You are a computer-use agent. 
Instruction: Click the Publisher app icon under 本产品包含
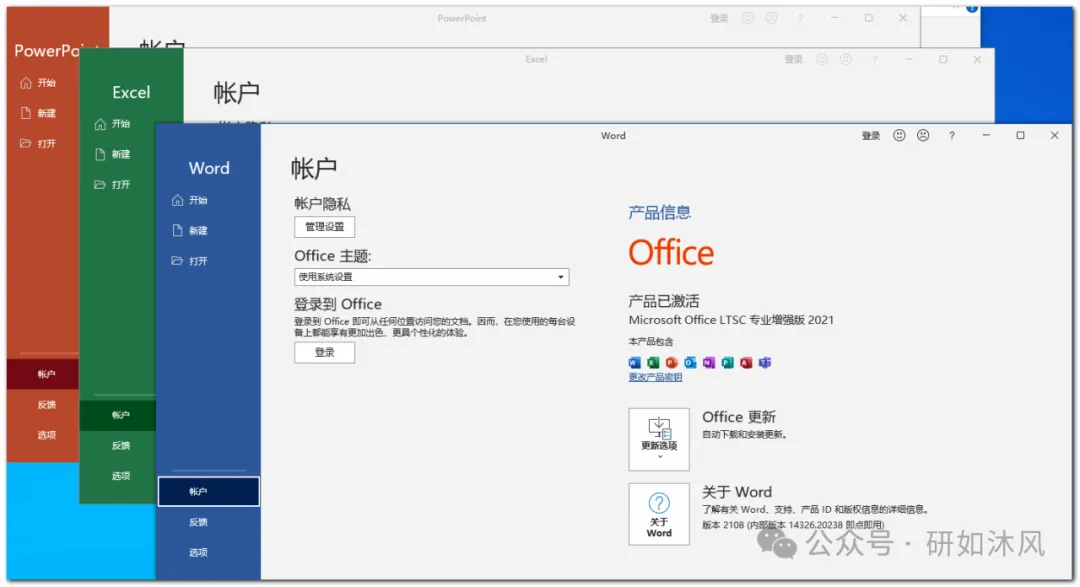[727, 362]
